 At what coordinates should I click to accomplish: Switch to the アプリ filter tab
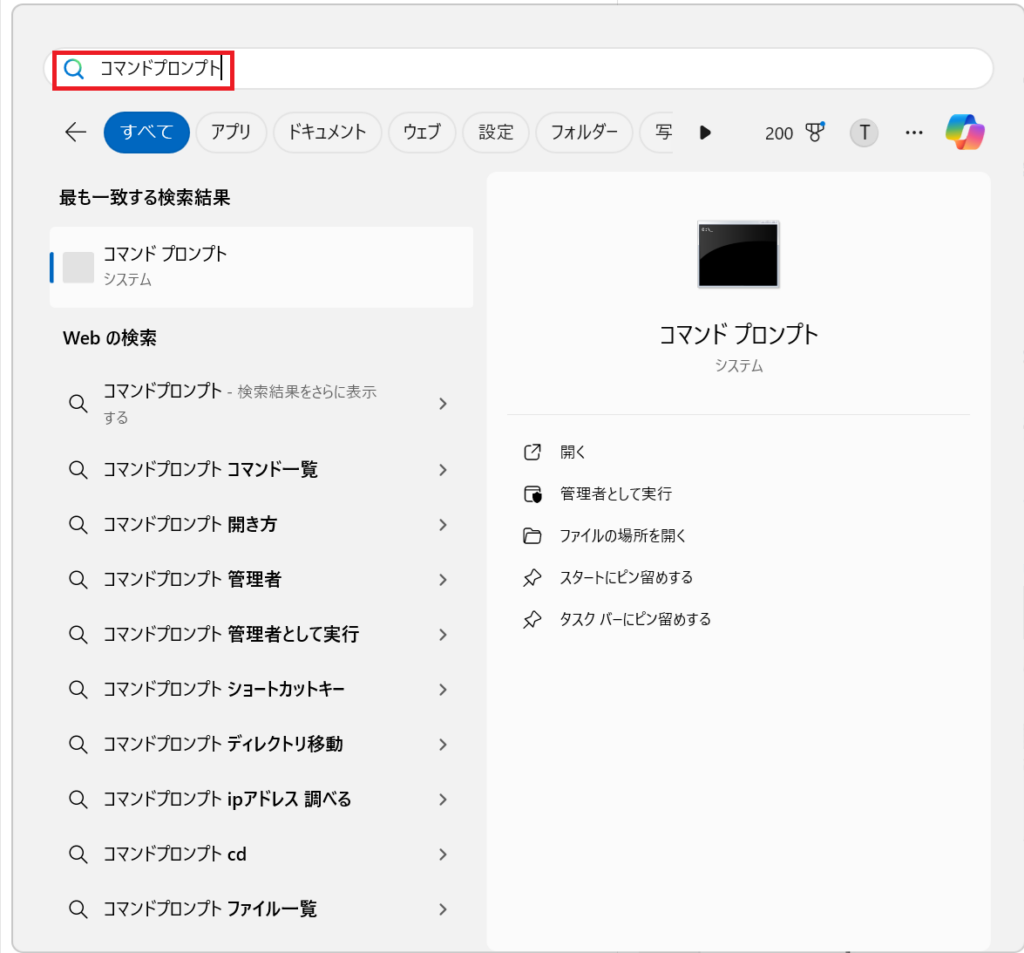pyautogui.click(x=231, y=132)
